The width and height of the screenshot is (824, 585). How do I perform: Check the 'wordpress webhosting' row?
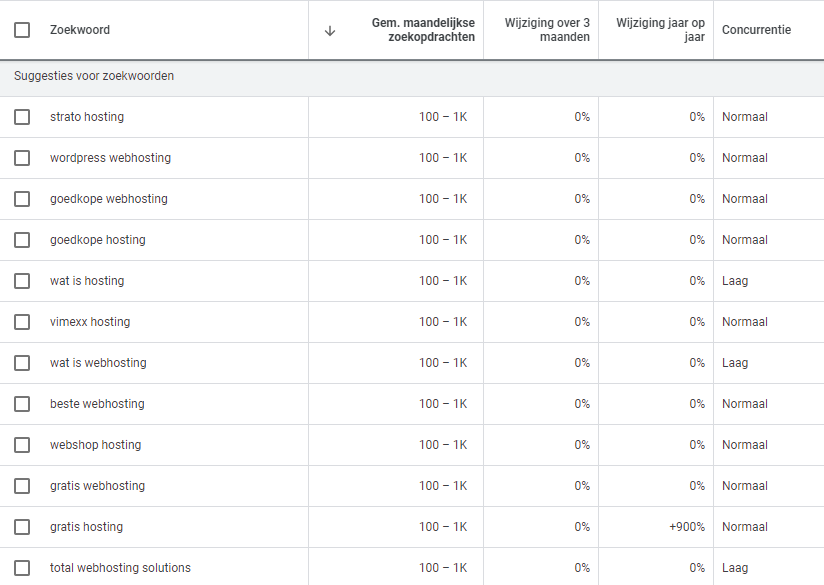coord(22,158)
